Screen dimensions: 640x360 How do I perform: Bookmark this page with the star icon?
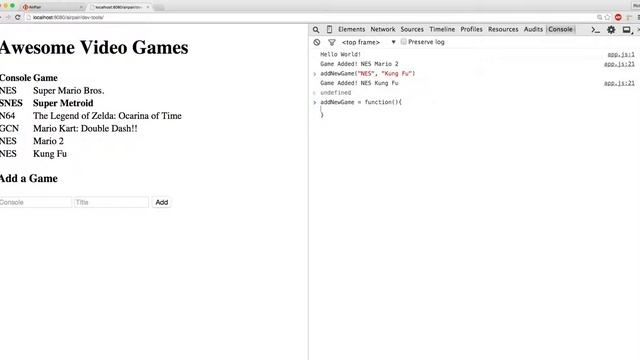click(x=607, y=17)
